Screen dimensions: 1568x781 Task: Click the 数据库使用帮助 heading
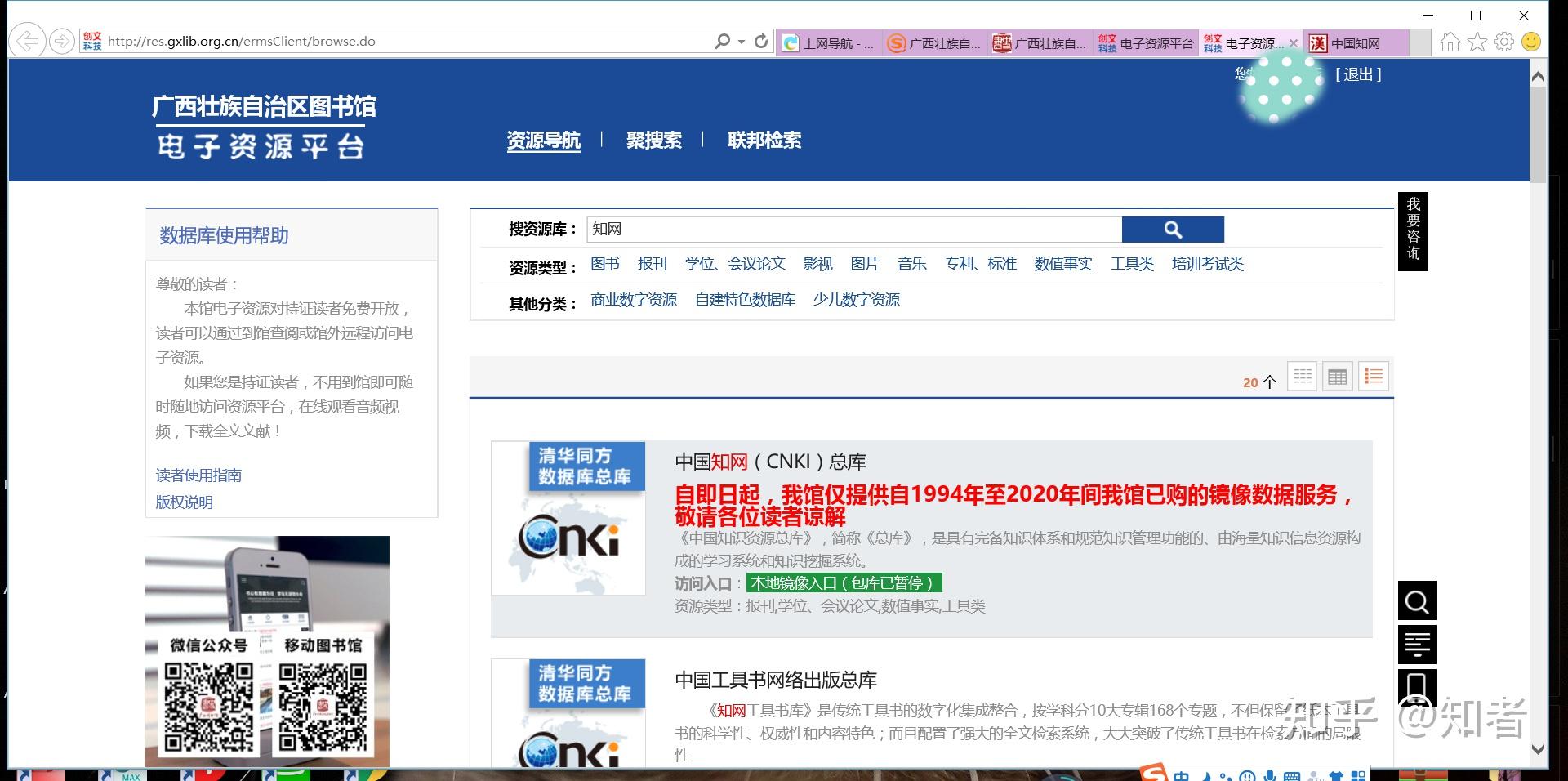224,236
